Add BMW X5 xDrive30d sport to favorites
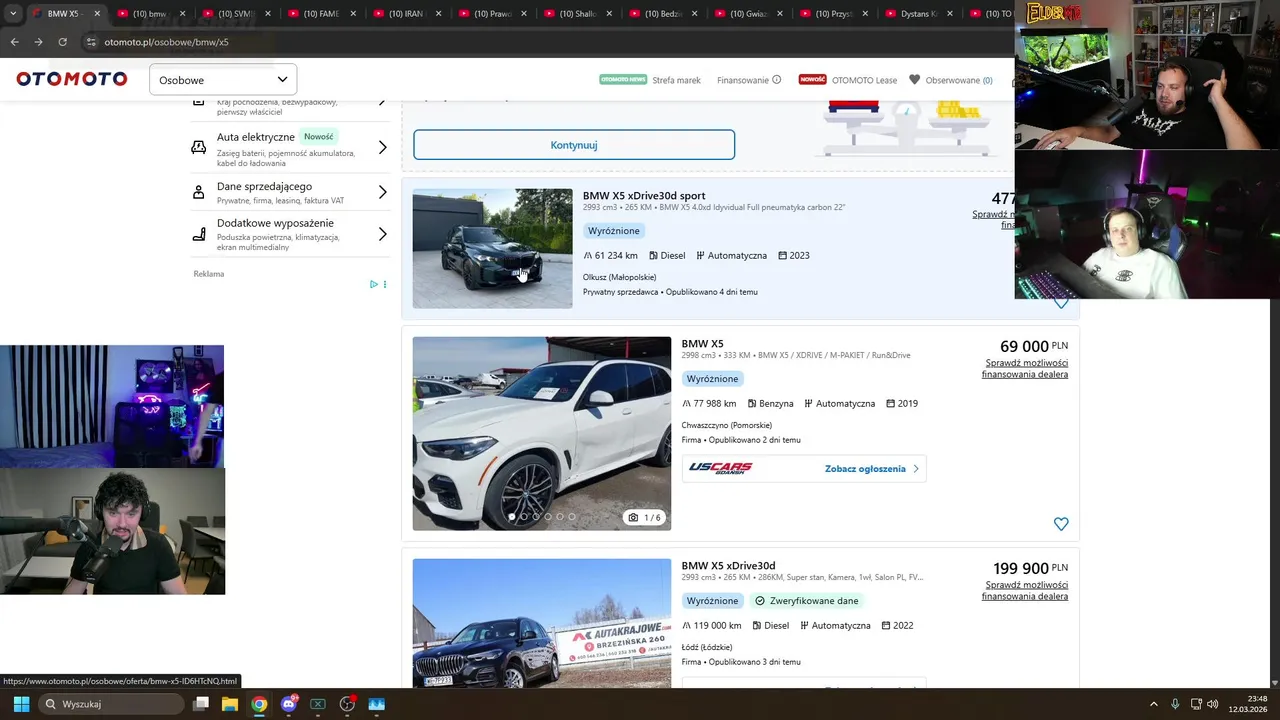 [1061, 303]
